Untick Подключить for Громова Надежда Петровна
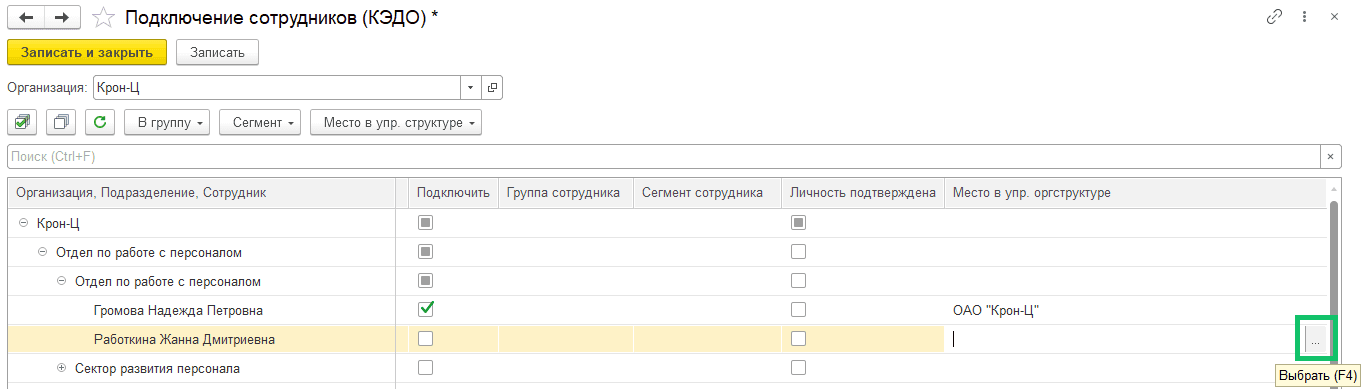Screen dimensions: 1361x389 click(425, 309)
